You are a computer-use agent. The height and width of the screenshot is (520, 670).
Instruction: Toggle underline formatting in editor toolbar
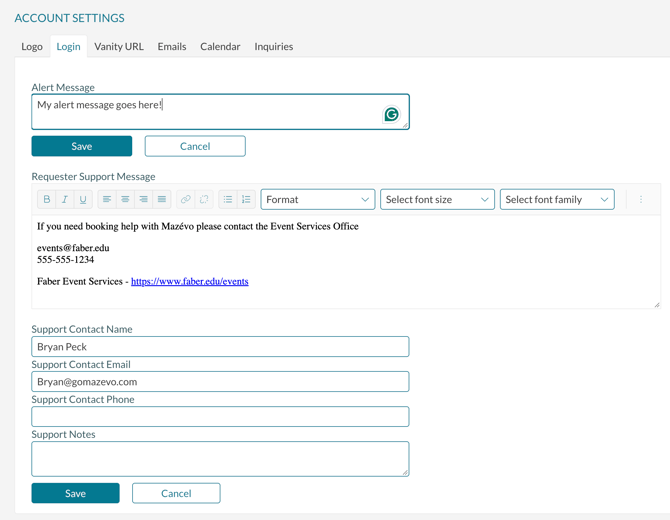83,199
